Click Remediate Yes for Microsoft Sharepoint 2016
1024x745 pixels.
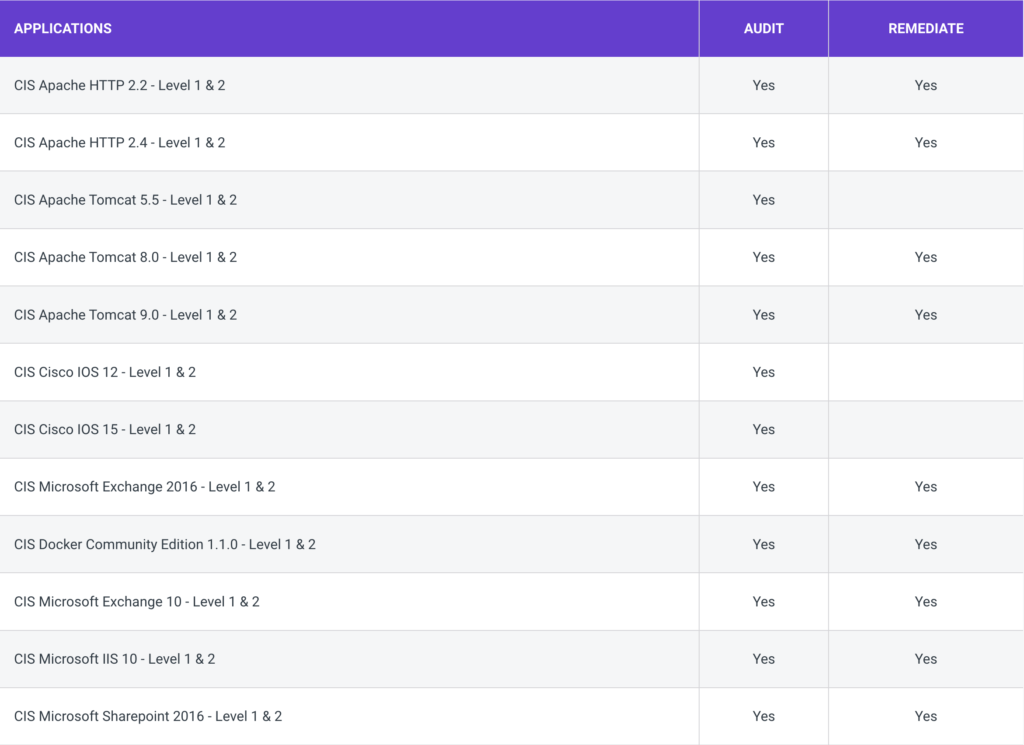click(925, 716)
